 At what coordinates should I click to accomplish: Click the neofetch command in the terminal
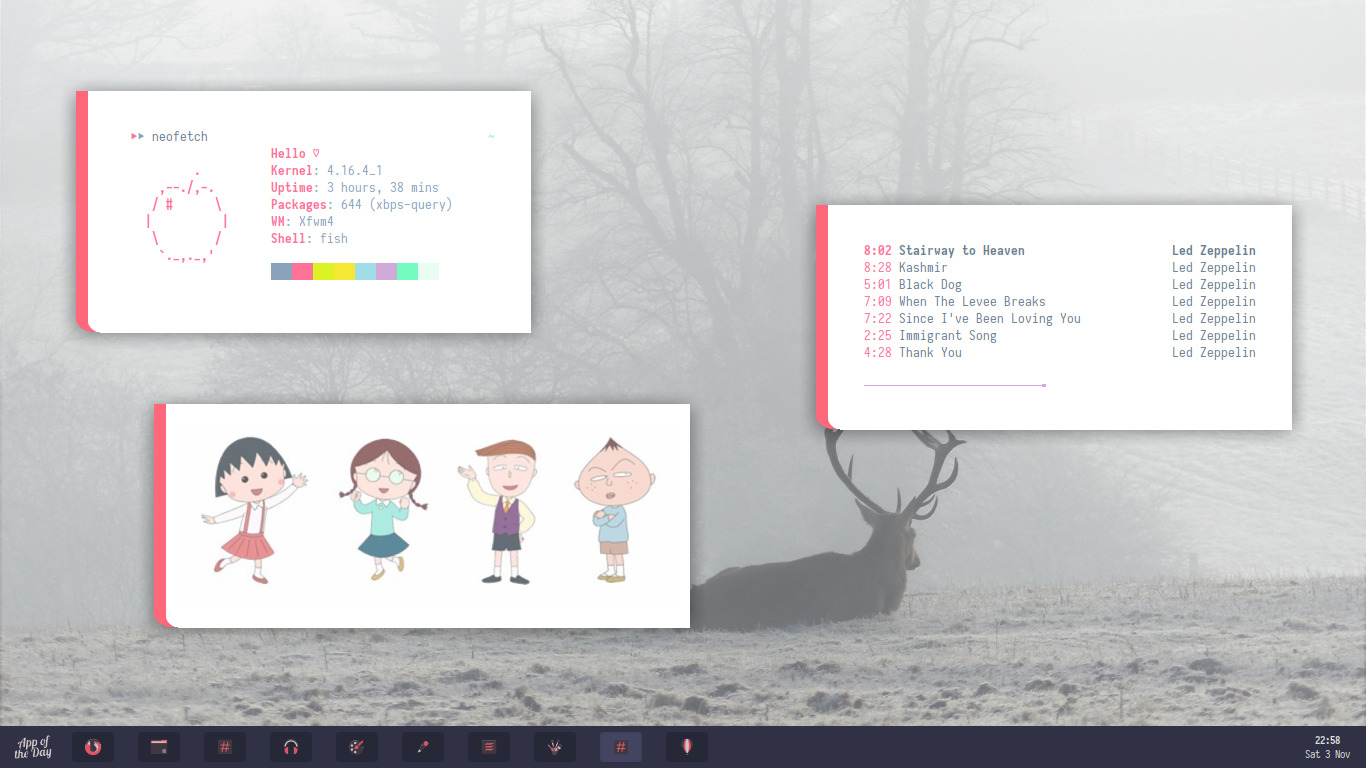pyautogui.click(x=180, y=137)
